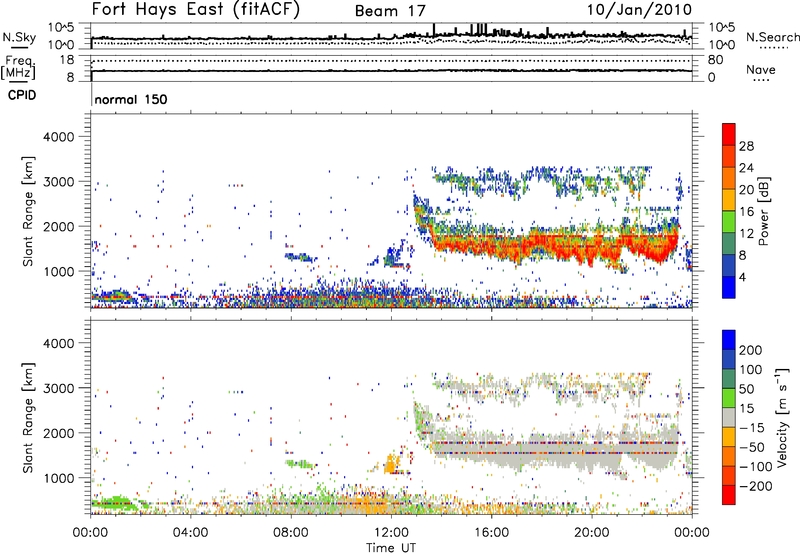Image resolution: width=800 pixels, height=554 pixels.
Task: Click the 'Beam 17' label
Action: (x=390, y=11)
